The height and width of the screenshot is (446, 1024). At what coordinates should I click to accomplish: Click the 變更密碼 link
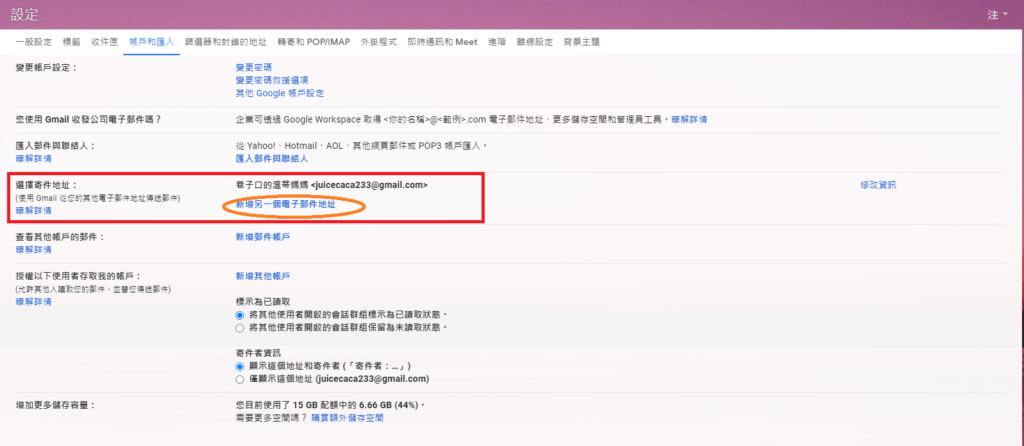[254, 67]
